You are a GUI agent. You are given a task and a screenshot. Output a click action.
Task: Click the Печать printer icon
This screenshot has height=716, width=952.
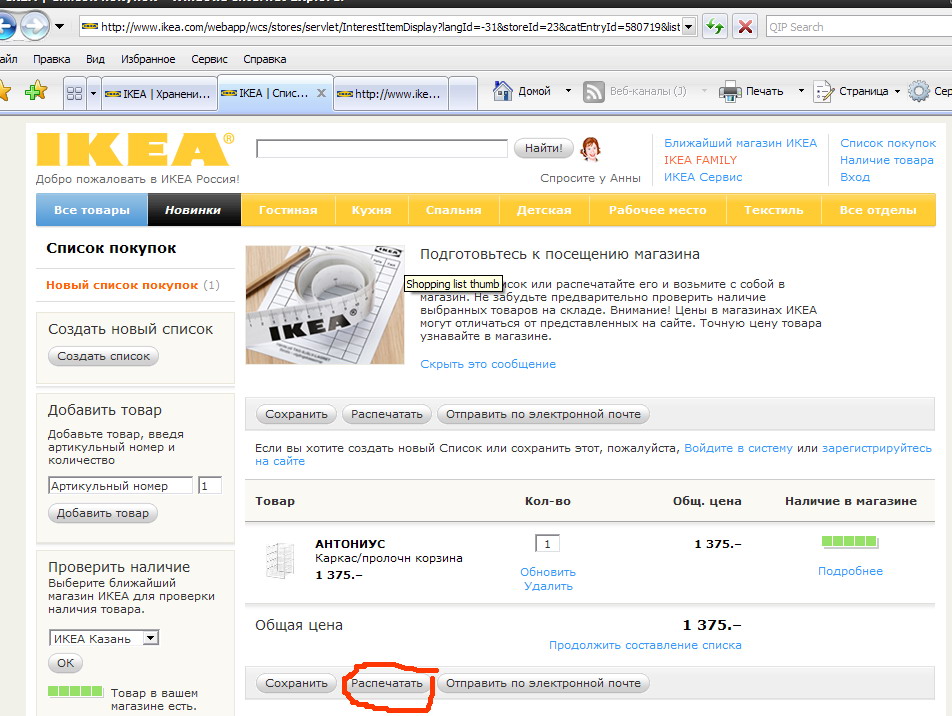(x=730, y=91)
